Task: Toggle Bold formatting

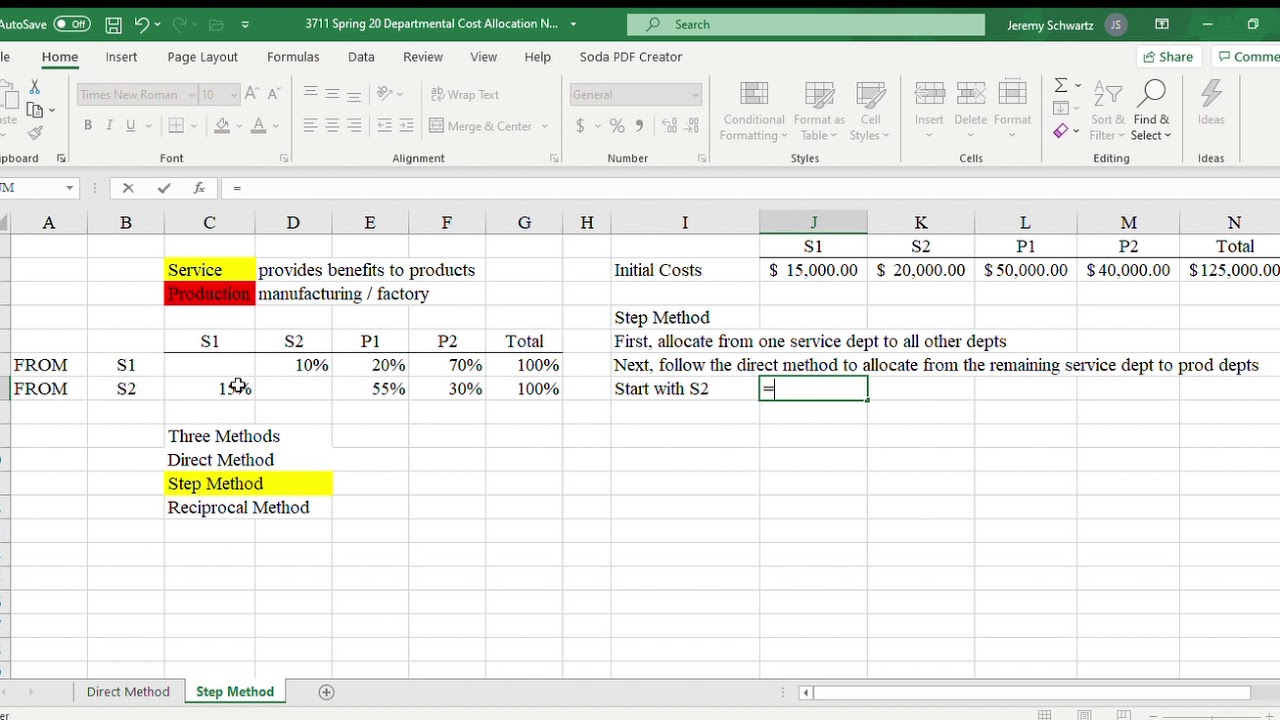Action: 88,126
